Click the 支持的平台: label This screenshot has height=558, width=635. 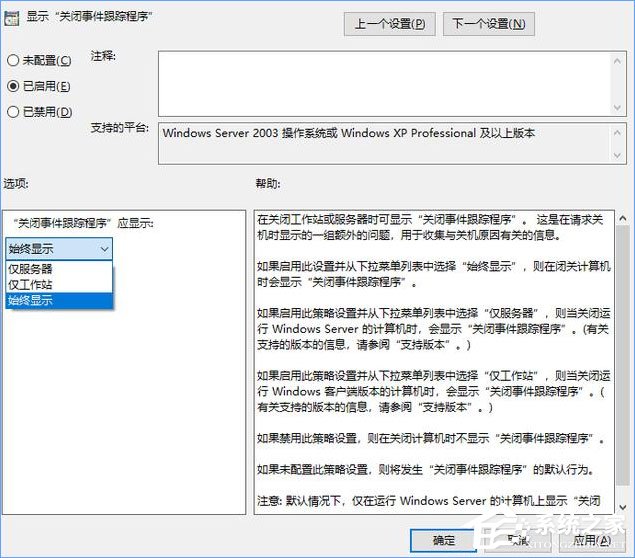(119, 128)
